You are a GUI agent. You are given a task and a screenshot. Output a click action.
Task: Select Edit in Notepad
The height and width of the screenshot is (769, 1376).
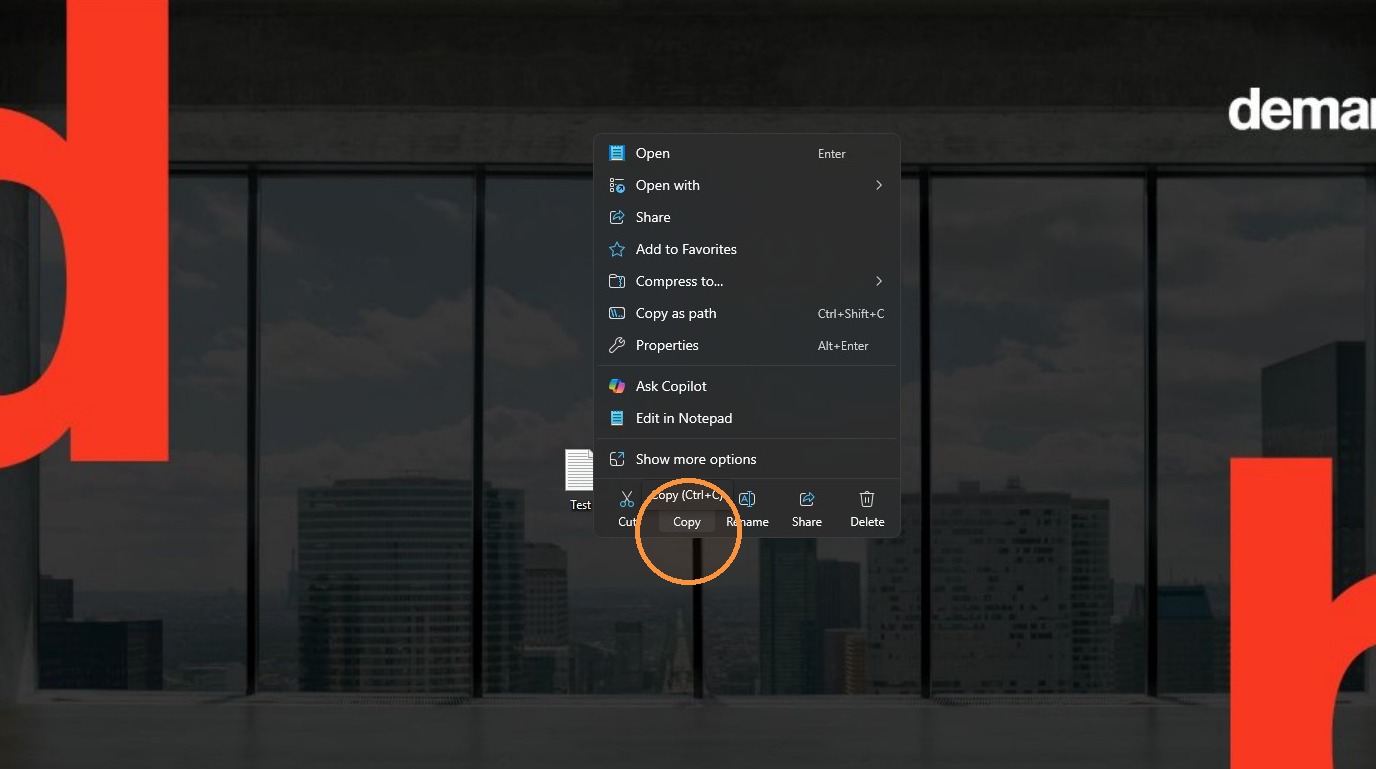click(x=747, y=418)
